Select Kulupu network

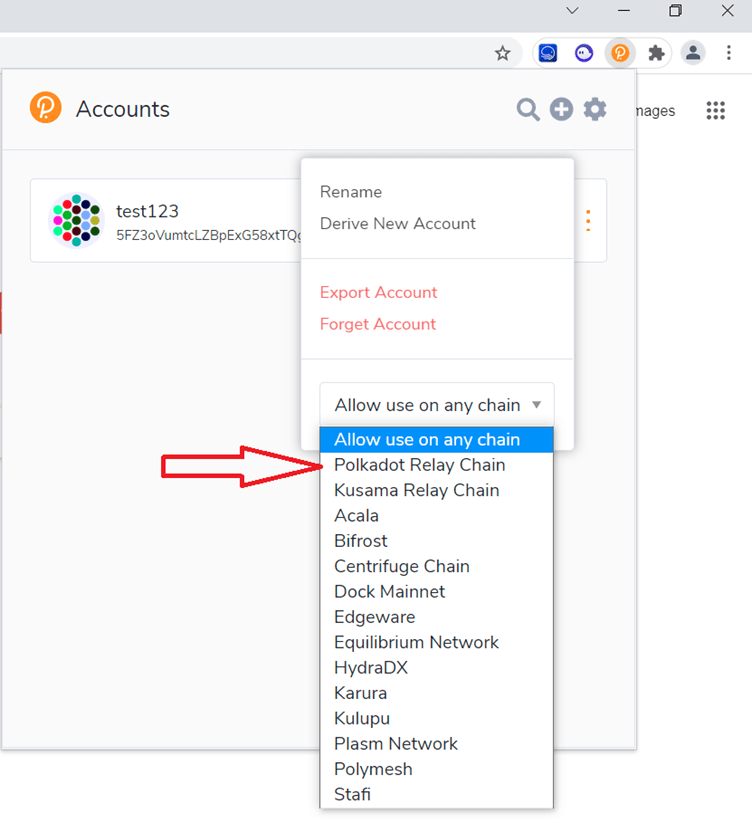click(x=437, y=718)
